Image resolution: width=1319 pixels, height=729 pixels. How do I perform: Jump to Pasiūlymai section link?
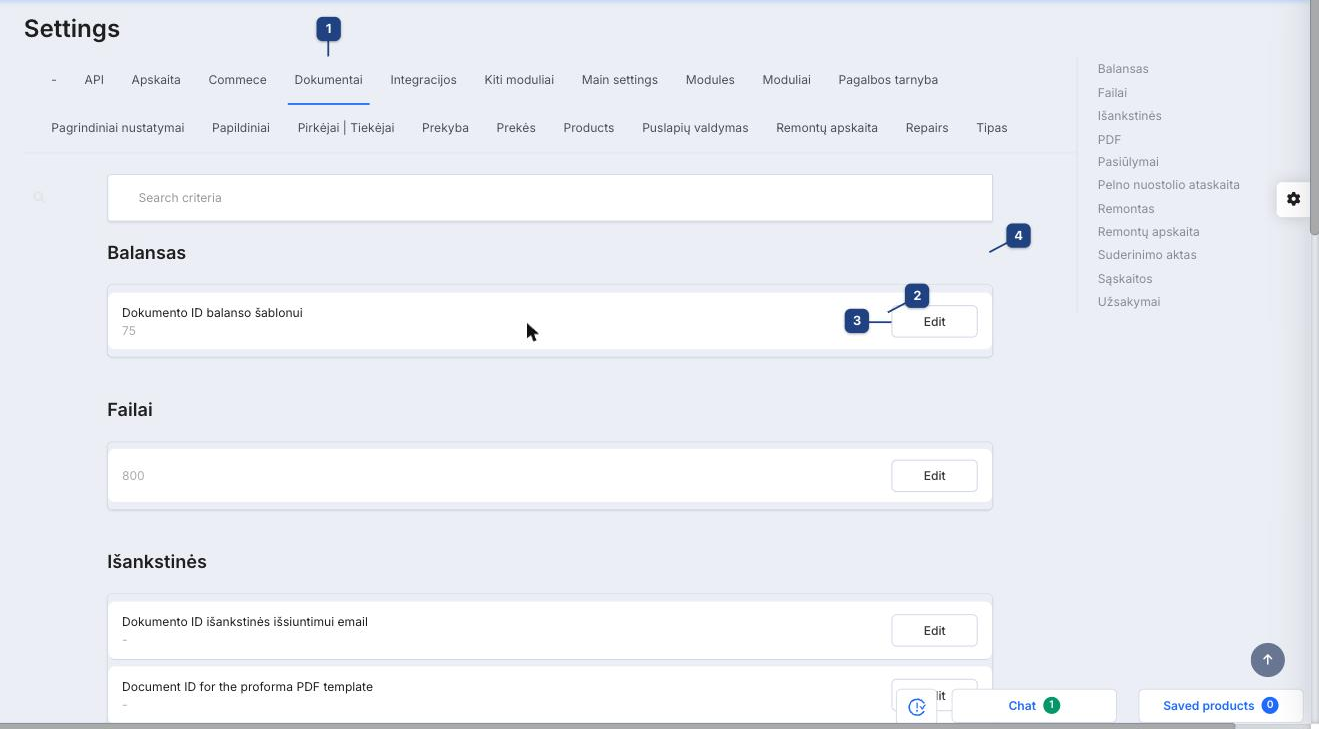[x=1128, y=162]
